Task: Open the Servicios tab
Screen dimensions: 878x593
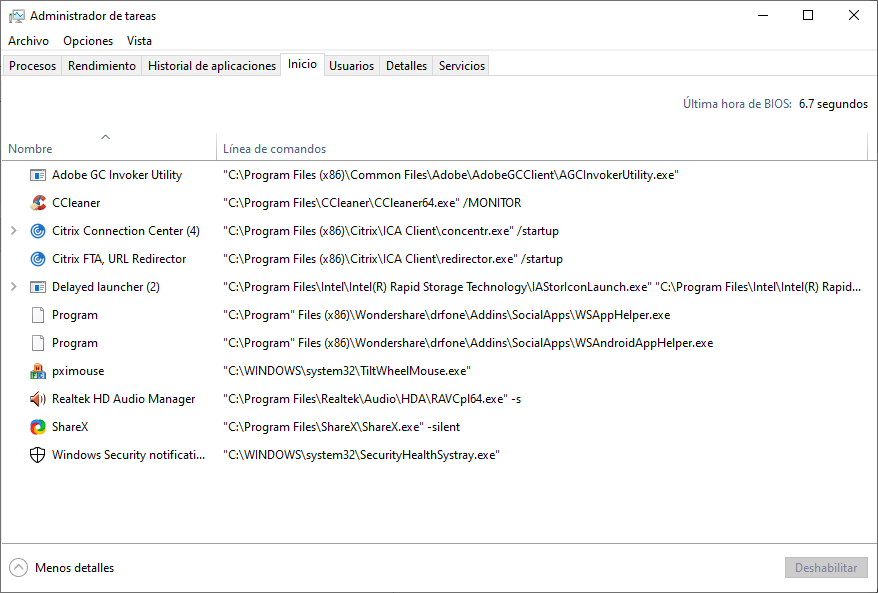Action: [462, 66]
